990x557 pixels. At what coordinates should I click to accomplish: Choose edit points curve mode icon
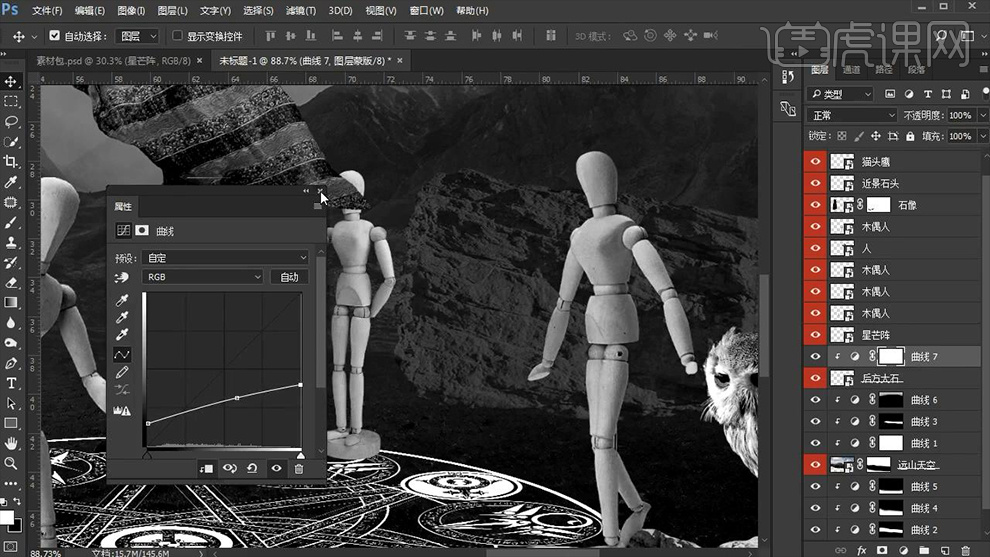[x=122, y=354]
